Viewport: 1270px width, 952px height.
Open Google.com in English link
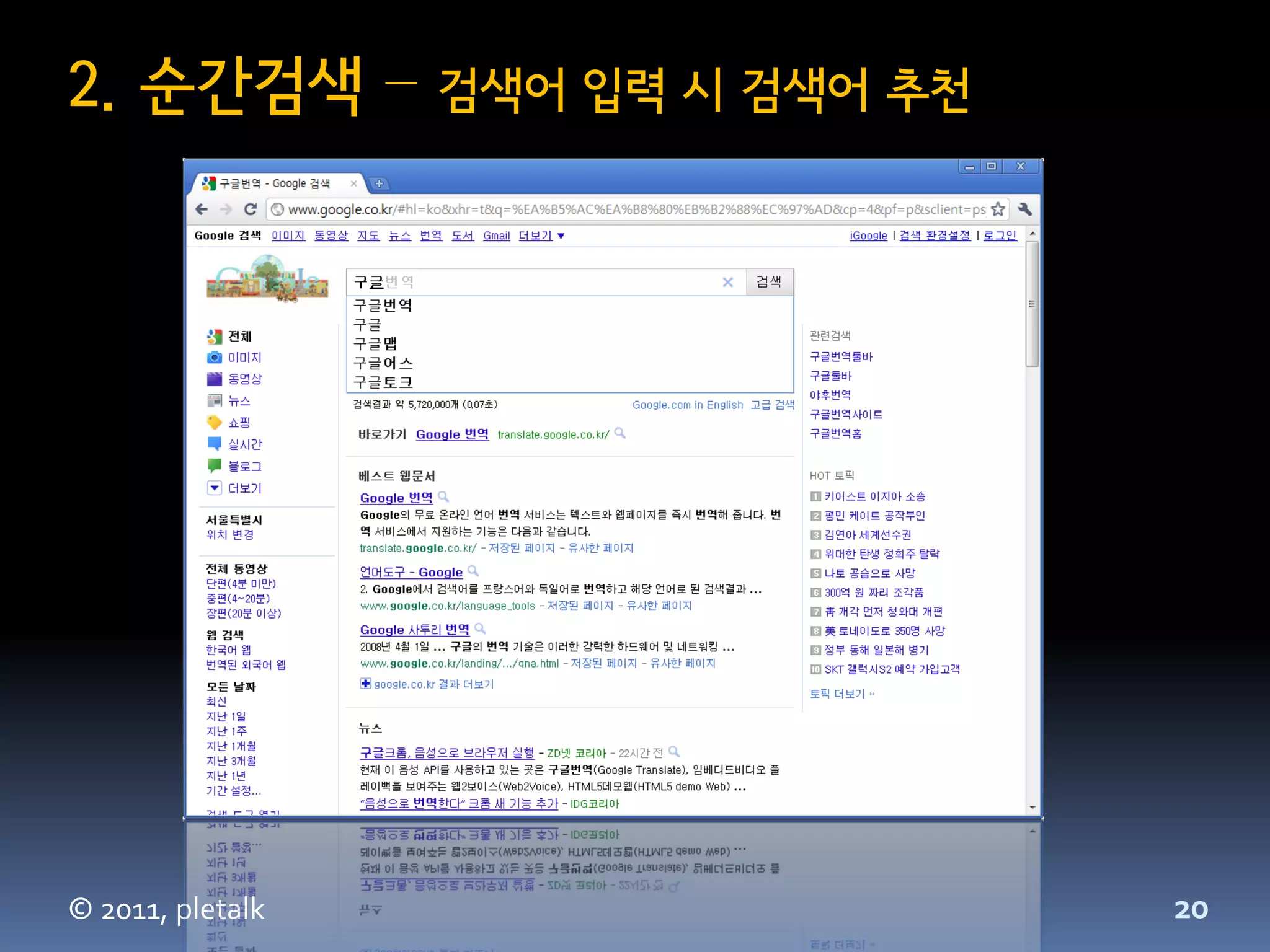[x=688, y=405]
